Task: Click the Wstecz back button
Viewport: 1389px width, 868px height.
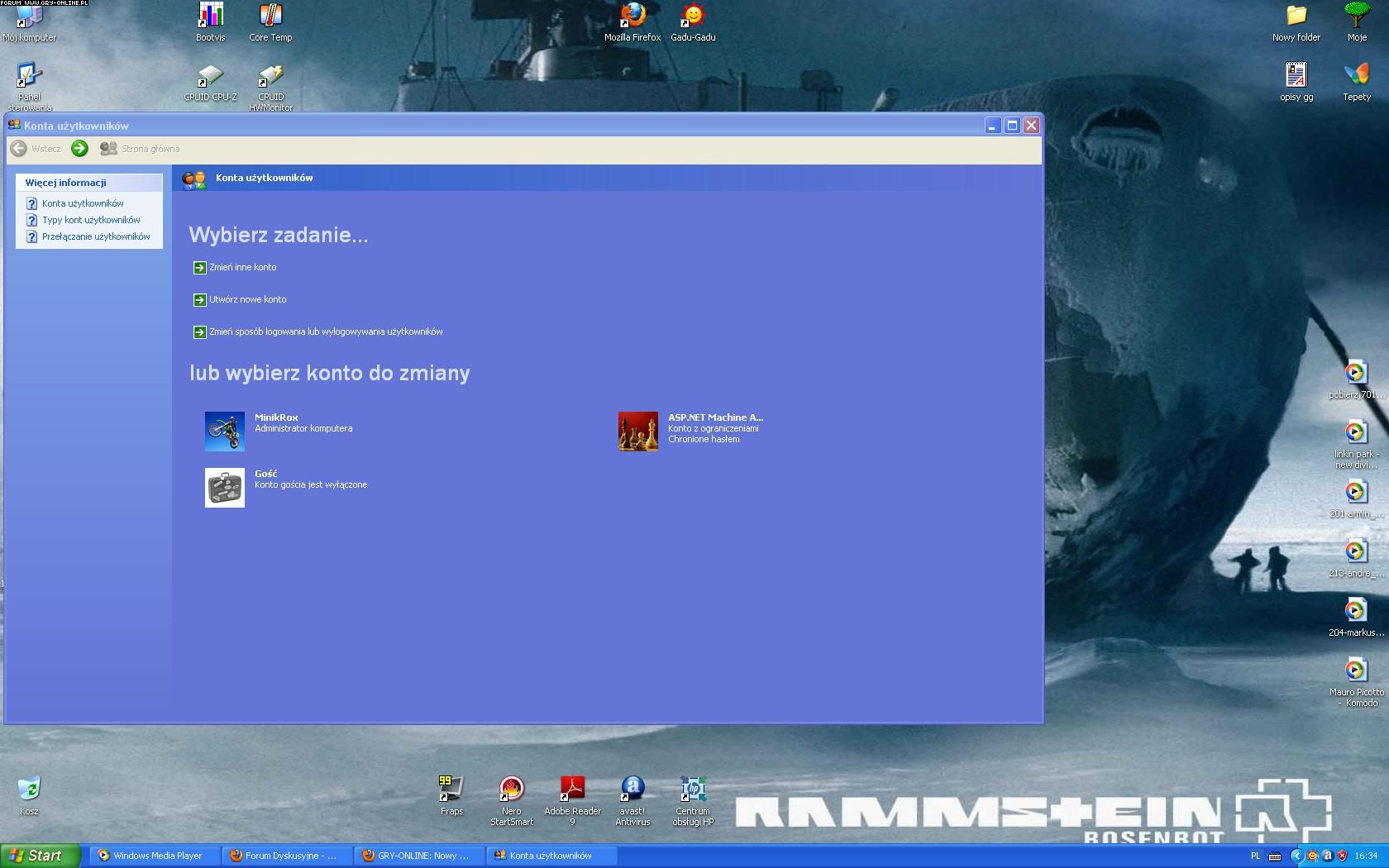Action: tap(36, 149)
